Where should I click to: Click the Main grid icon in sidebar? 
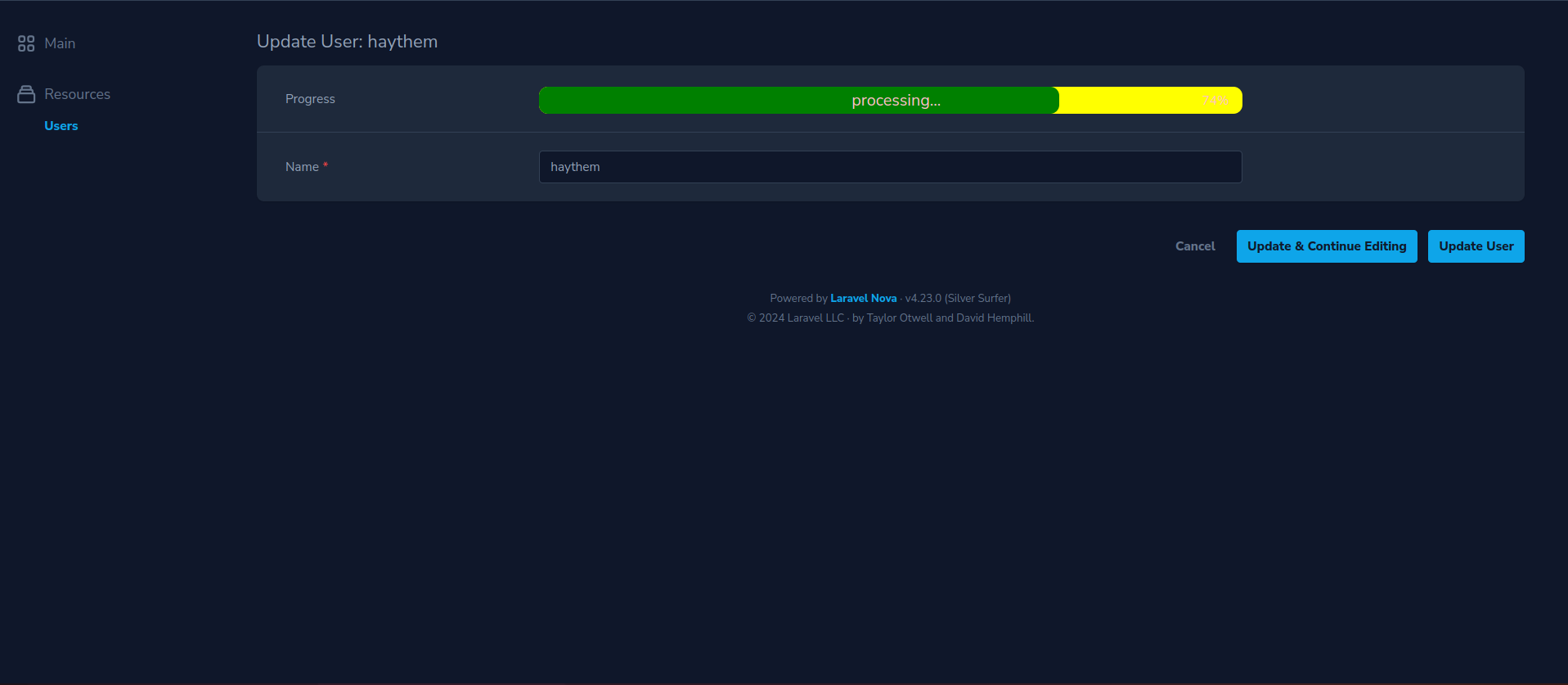[x=26, y=43]
